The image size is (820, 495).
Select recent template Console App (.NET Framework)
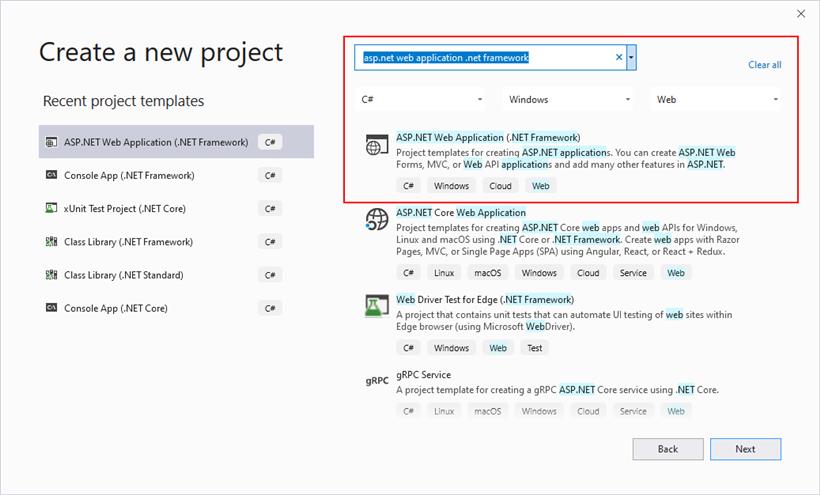(176, 175)
